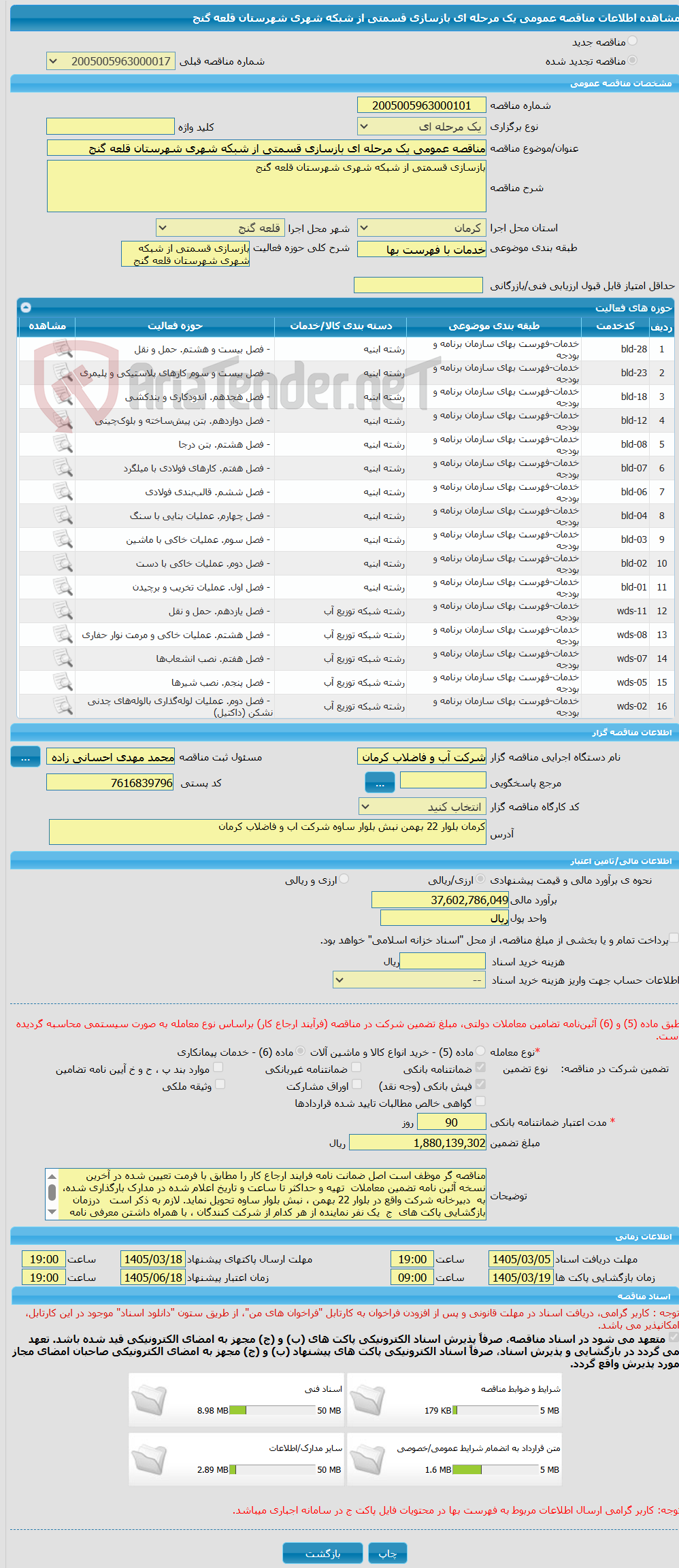The width and height of the screenshot is (679, 1568).
Task: Open view icon for row bld-04
Action: pos(63,516)
